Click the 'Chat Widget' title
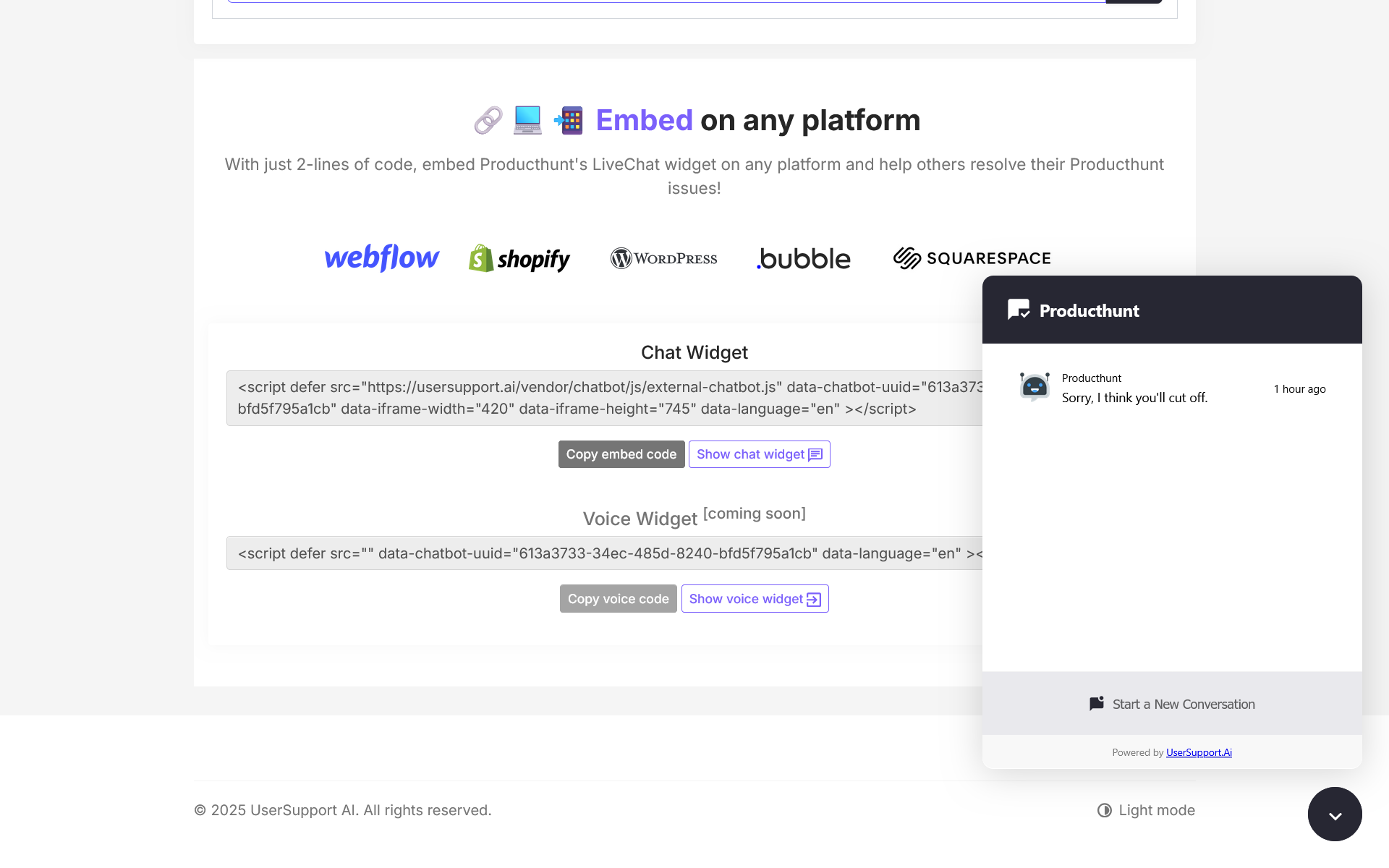The height and width of the screenshot is (868, 1389). 694,352
